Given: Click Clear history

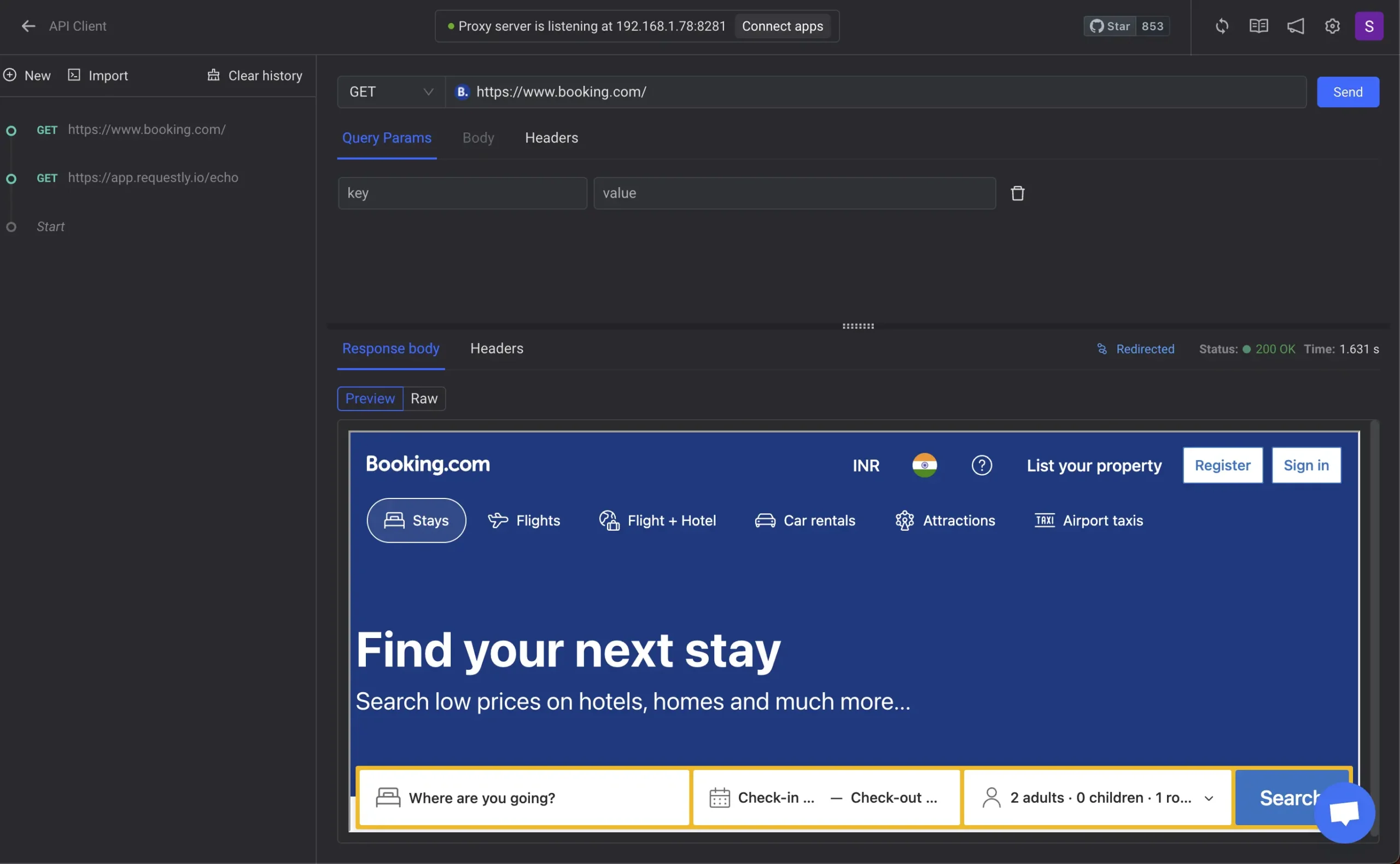Looking at the screenshot, I should [255, 76].
